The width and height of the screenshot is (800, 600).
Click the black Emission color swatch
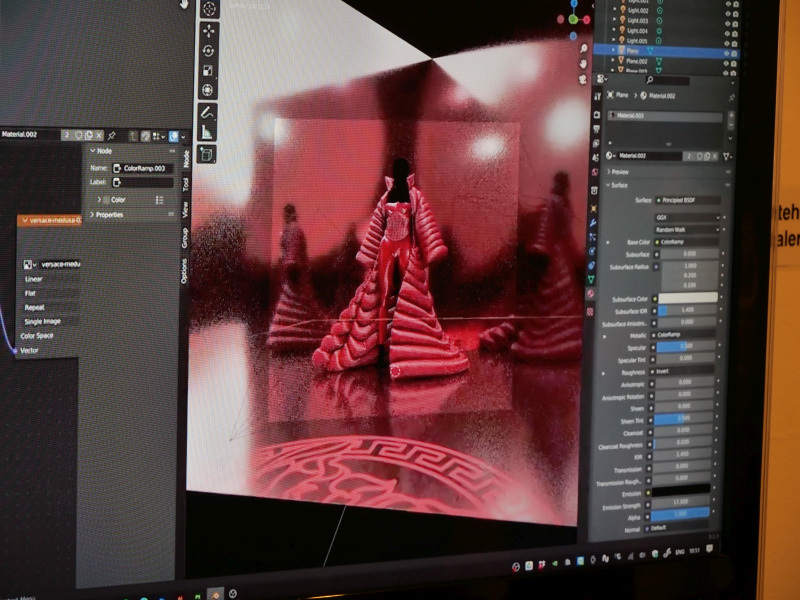681,491
